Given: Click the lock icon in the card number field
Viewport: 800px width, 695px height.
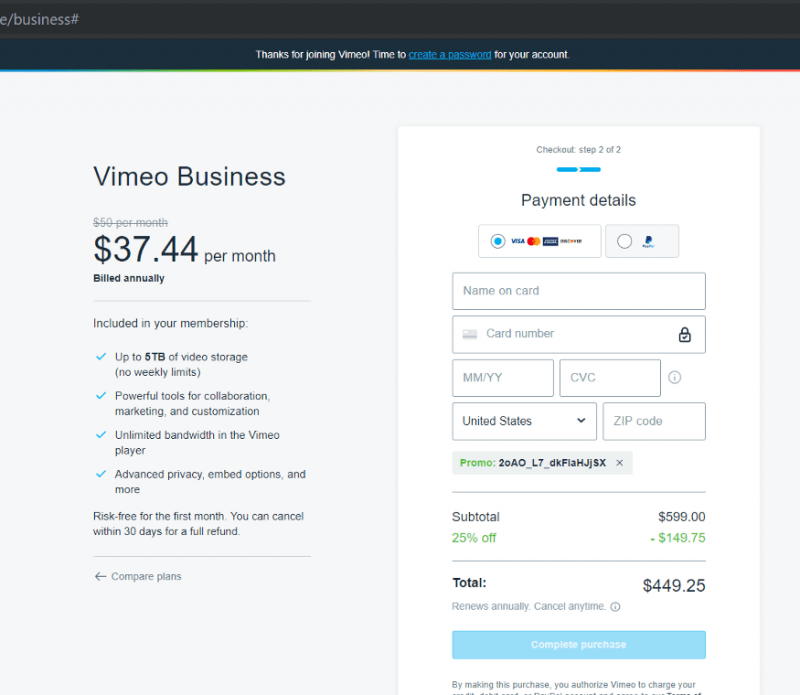Looking at the screenshot, I should point(685,334).
